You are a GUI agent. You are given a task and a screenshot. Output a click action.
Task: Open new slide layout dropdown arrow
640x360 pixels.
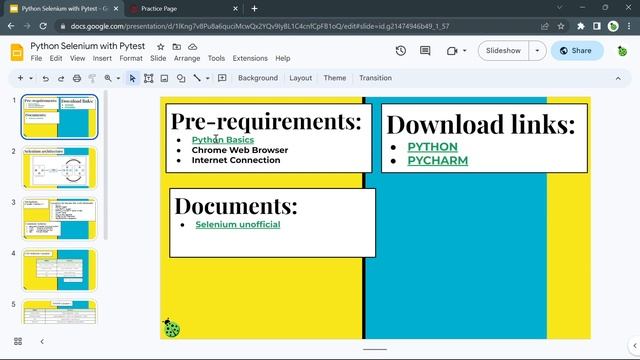tap(31, 78)
